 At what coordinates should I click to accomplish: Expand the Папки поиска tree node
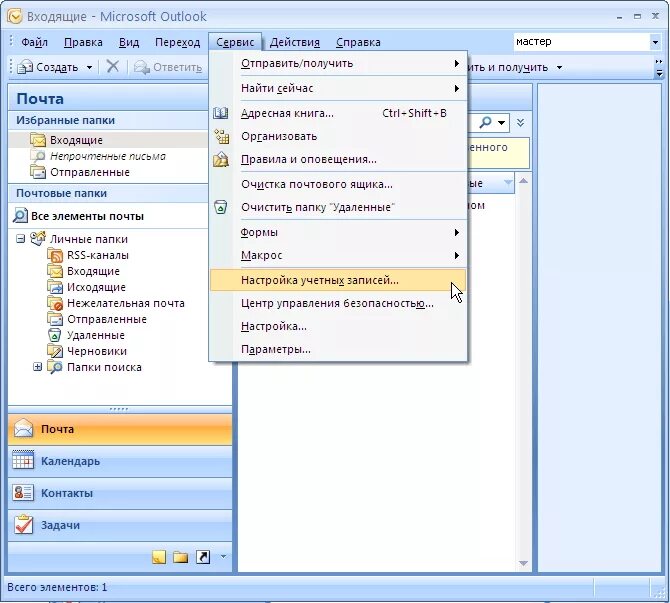tap(38, 367)
